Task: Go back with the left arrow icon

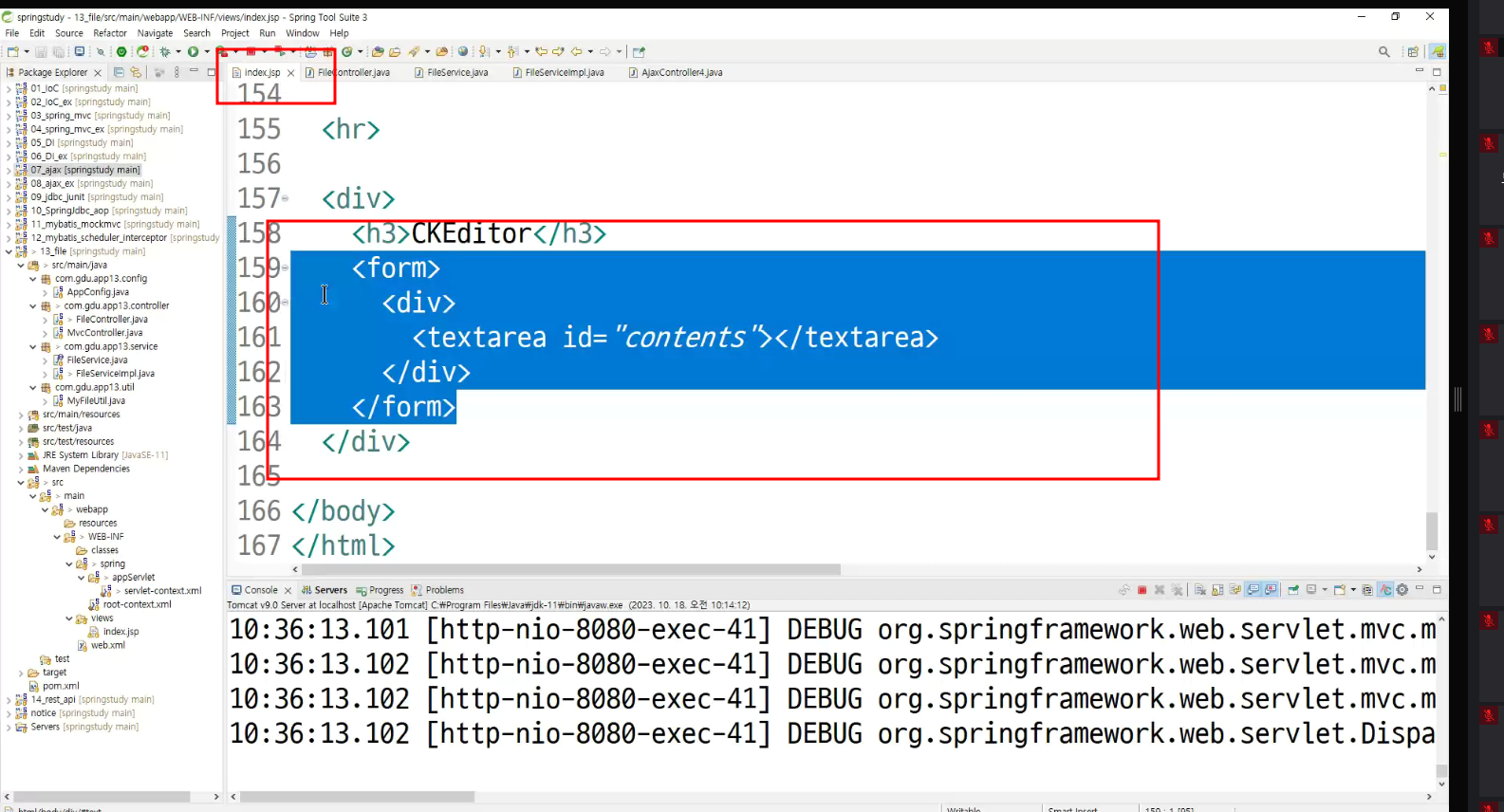Action: tap(577, 51)
